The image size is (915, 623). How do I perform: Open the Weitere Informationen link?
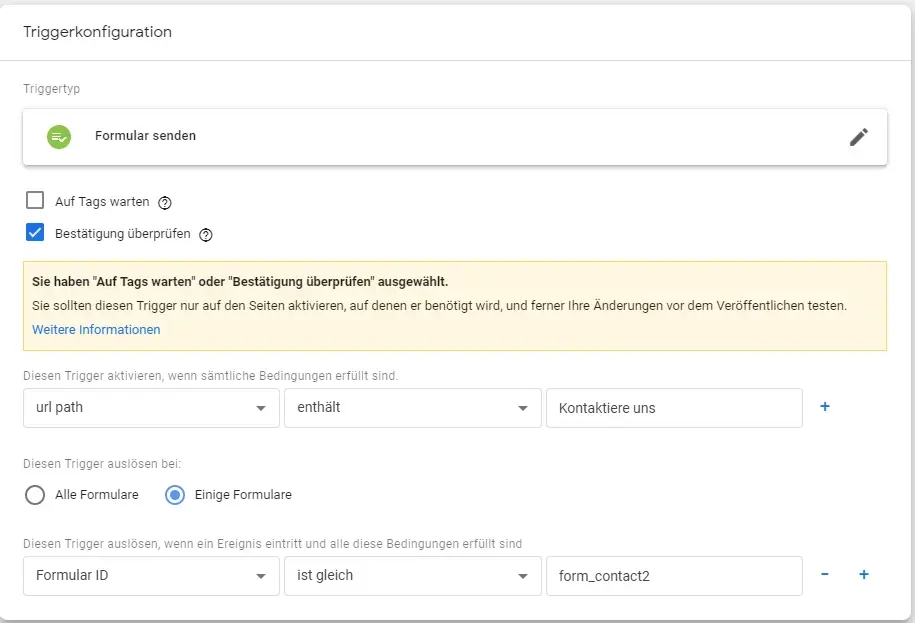96,330
